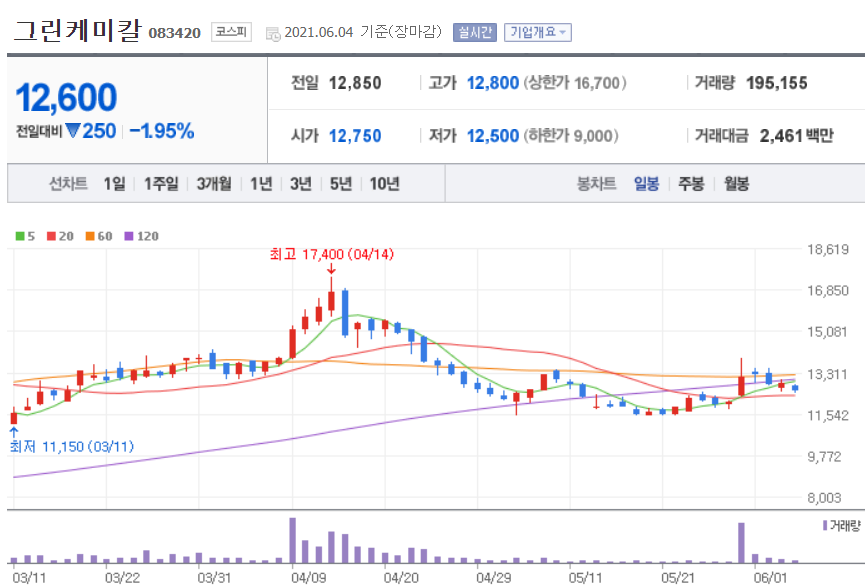Switch to 월봉 candlestick chart
Viewport: 865px width, 586px height.
(736, 183)
